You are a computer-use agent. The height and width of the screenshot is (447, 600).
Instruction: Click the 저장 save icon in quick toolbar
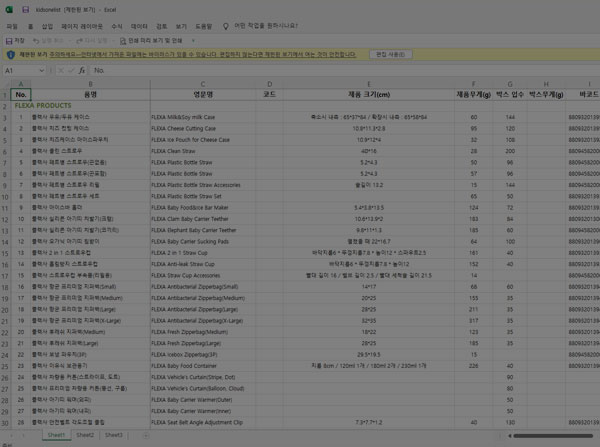point(8,41)
